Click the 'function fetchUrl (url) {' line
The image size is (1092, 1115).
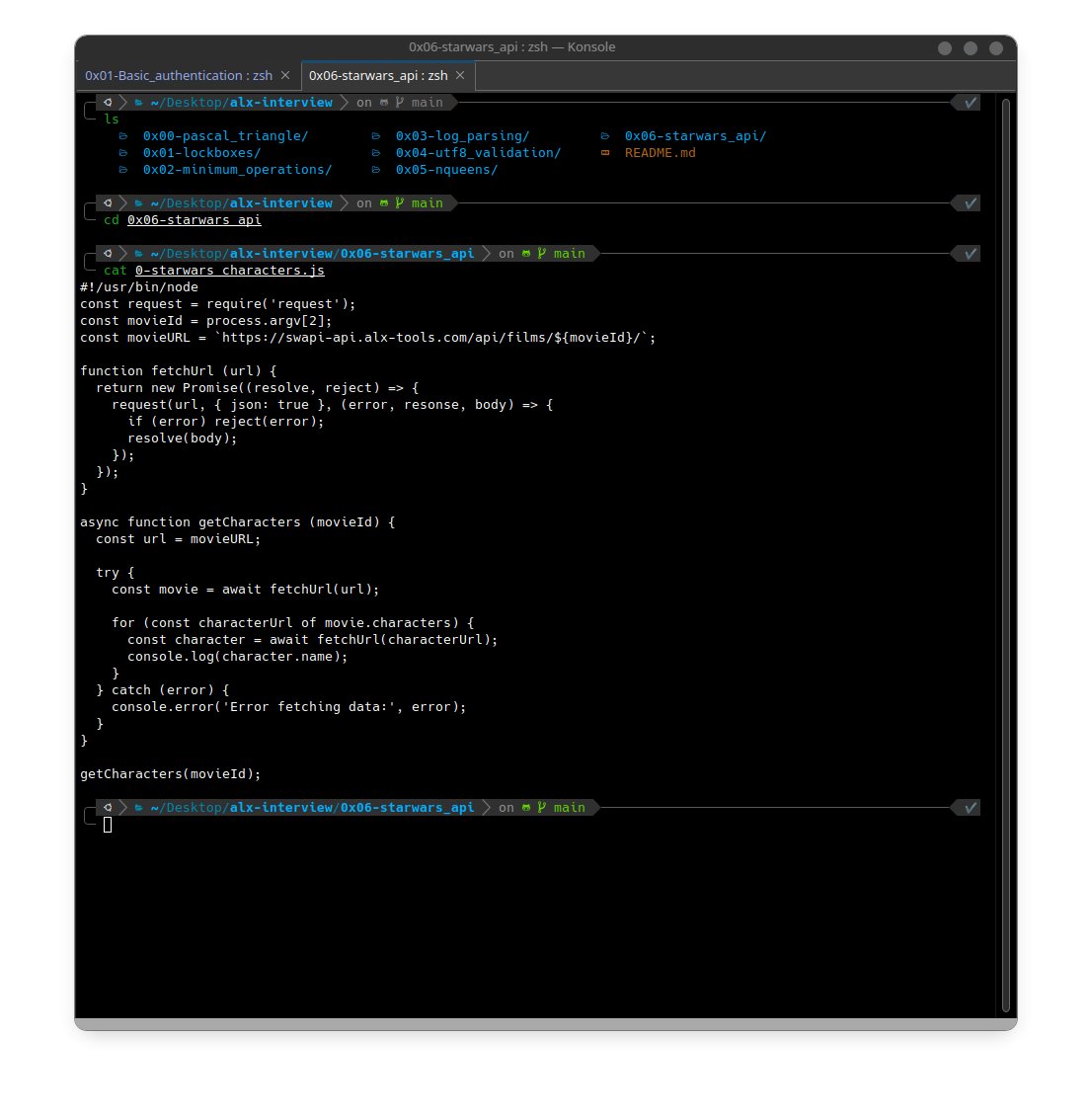pos(179,371)
